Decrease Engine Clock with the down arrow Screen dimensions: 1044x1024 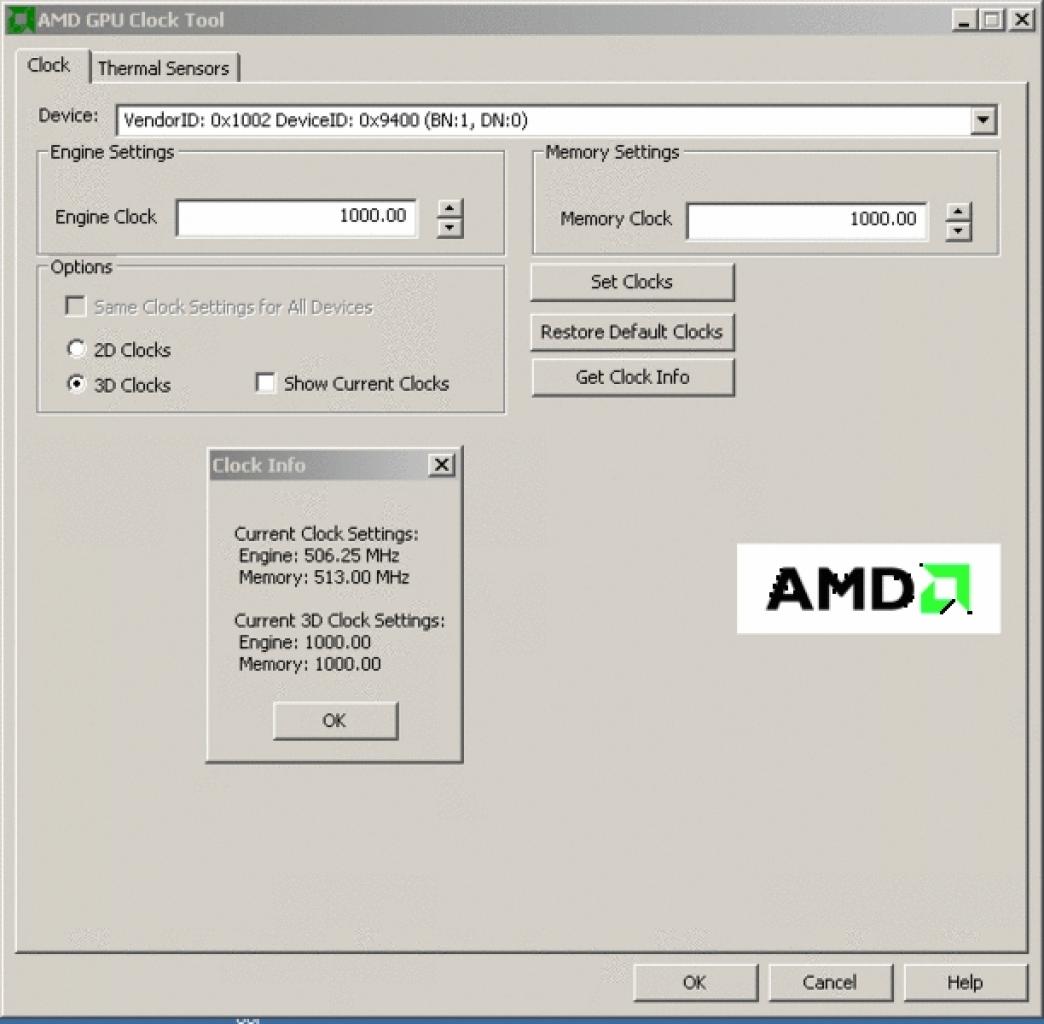(450, 228)
